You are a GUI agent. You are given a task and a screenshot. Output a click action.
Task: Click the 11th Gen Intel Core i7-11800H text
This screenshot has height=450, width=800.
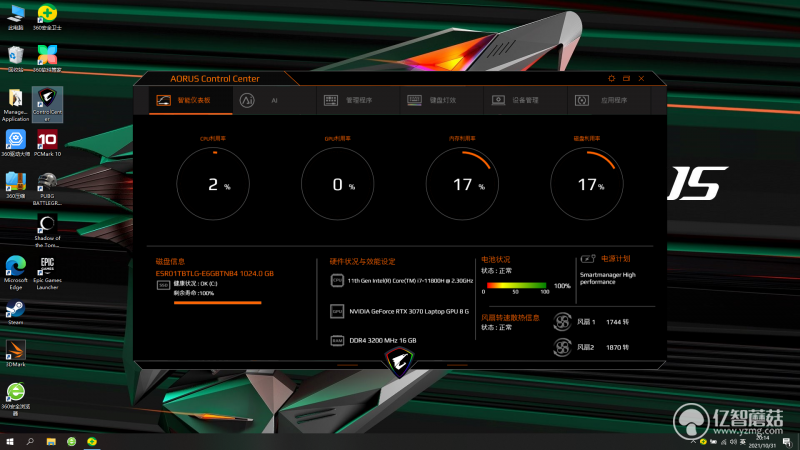coord(410,281)
